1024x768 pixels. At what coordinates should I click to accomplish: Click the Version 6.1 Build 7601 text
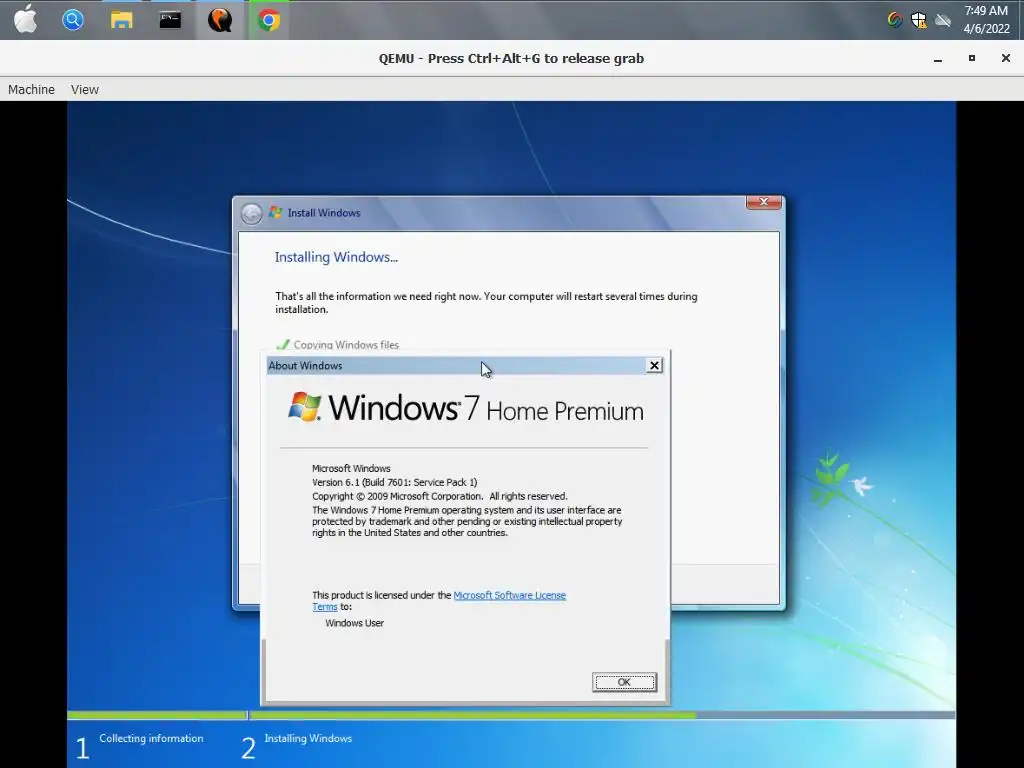(394, 482)
